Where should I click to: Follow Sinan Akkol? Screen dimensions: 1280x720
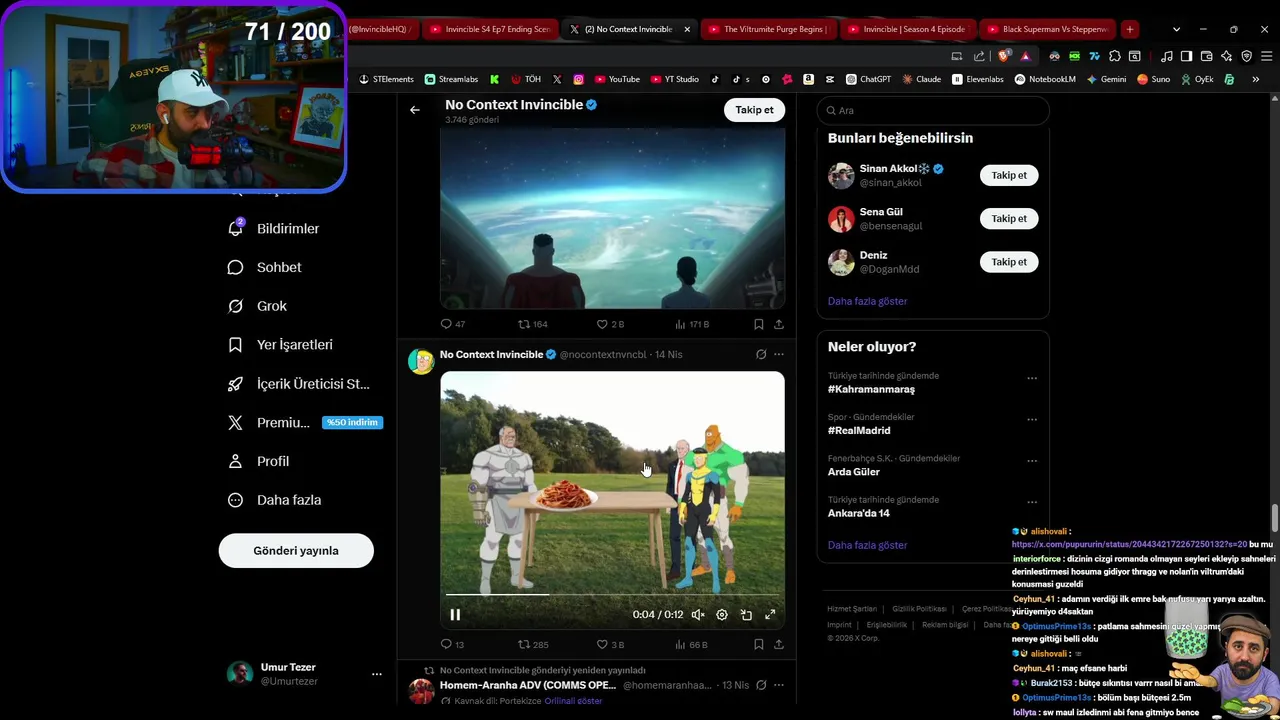click(x=1009, y=175)
